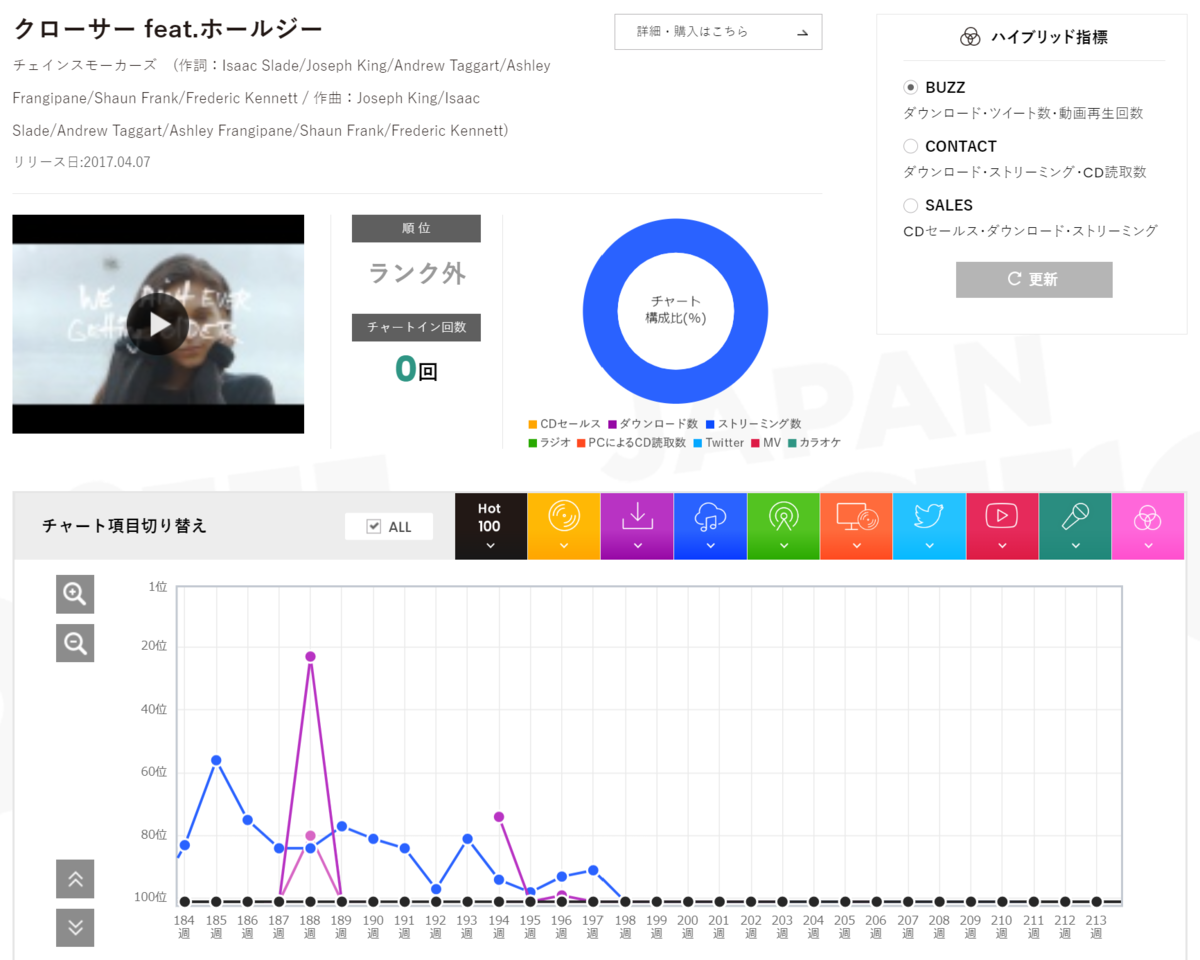Click the double down-arrow chart button
Viewport: 1200px width, 960px height.
pos(75,927)
